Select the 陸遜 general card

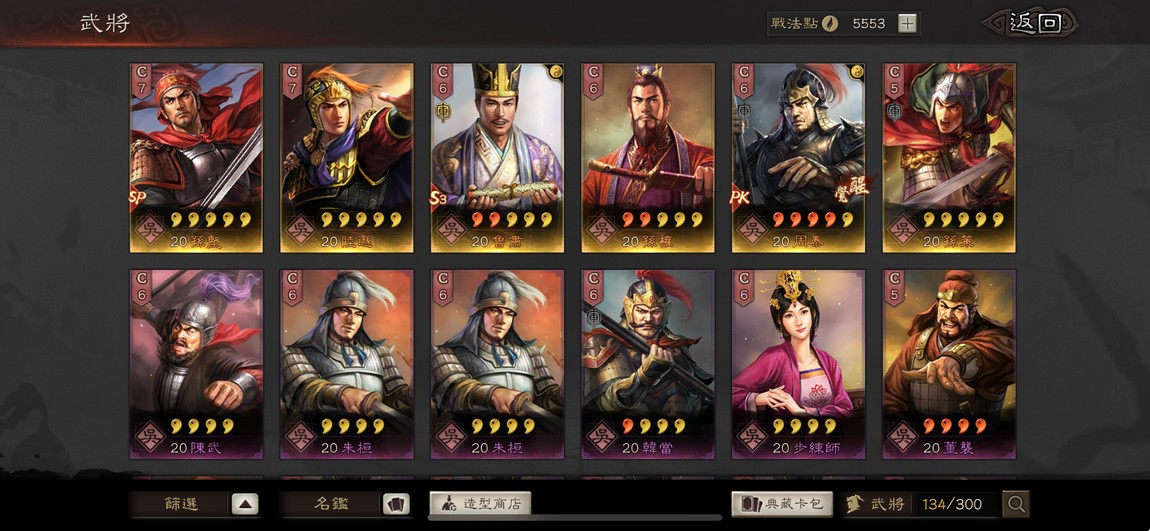(347, 158)
